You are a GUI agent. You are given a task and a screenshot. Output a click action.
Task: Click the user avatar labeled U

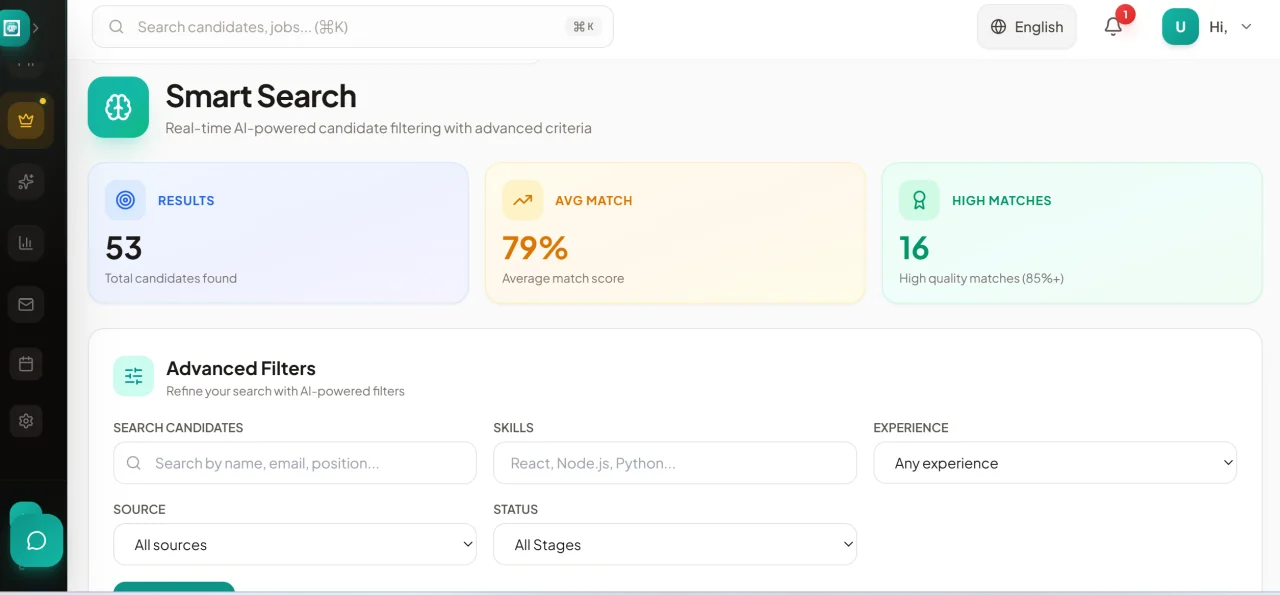point(1180,27)
